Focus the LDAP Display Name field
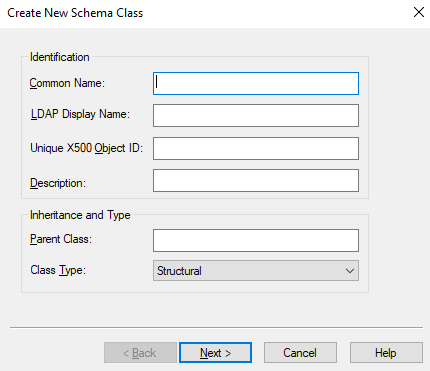This screenshot has height=371, width=430. pos(256,115)
